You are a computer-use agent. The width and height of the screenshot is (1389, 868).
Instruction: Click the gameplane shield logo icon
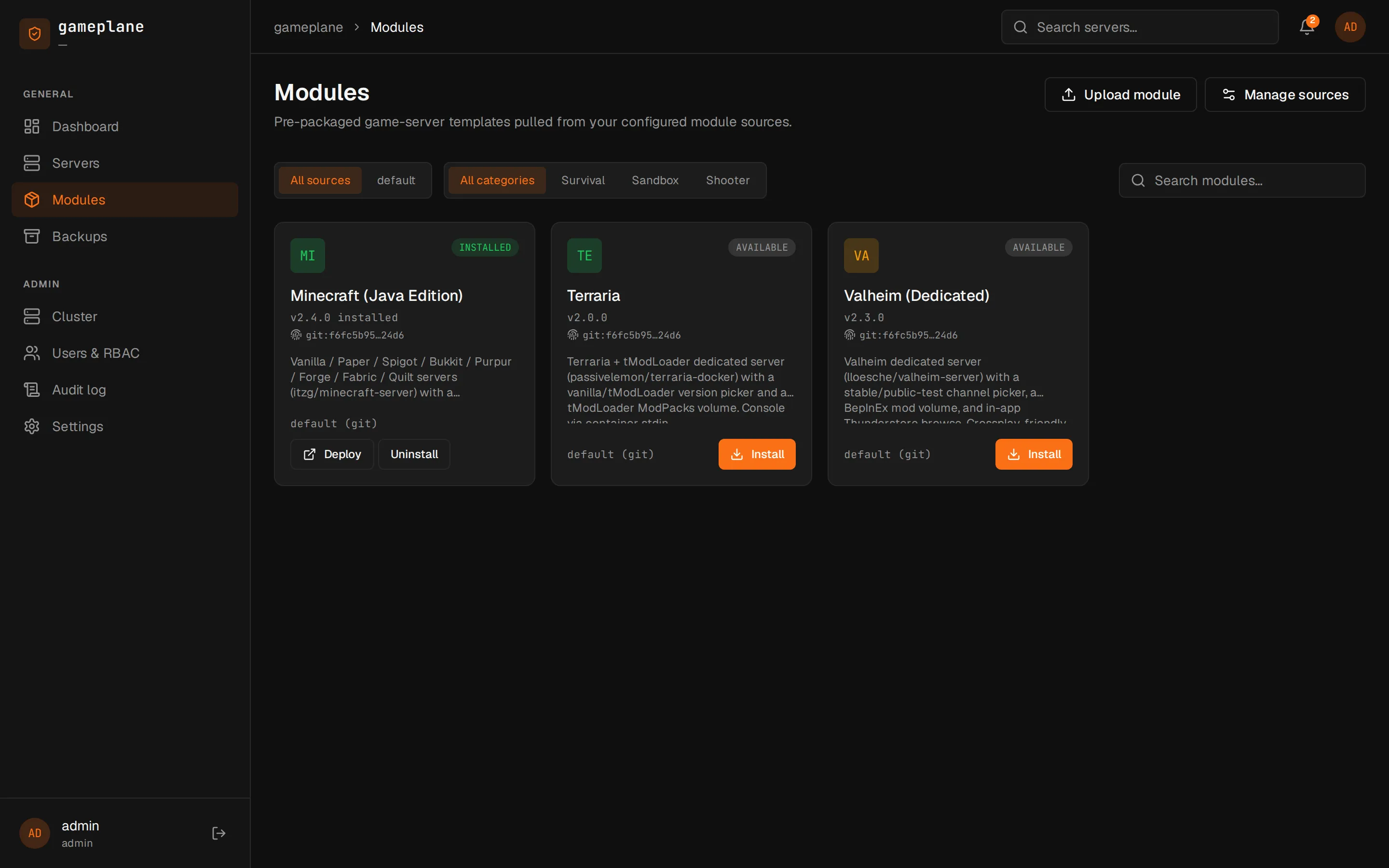coord(34,34)
